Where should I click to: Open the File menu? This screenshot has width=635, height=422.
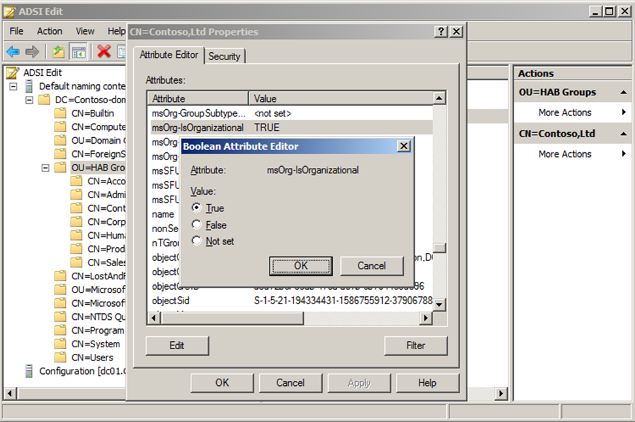coord(16,31)
